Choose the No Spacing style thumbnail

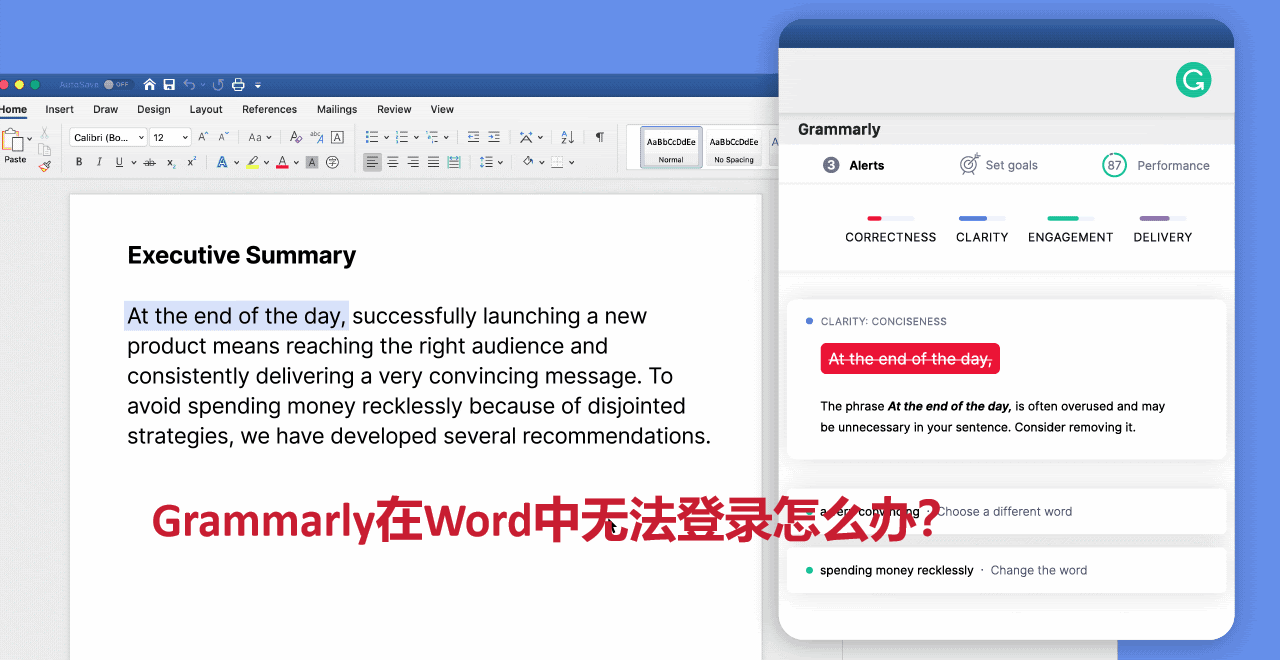coord(733,147)
